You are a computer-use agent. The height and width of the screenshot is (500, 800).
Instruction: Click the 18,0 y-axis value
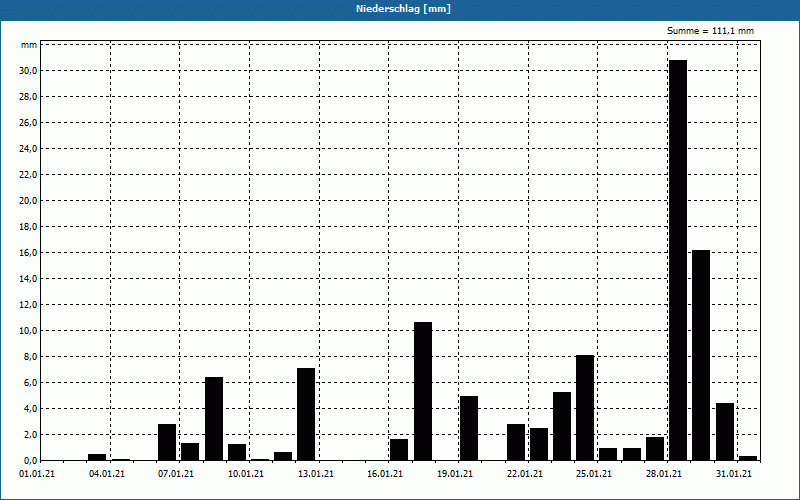point(28,227)
